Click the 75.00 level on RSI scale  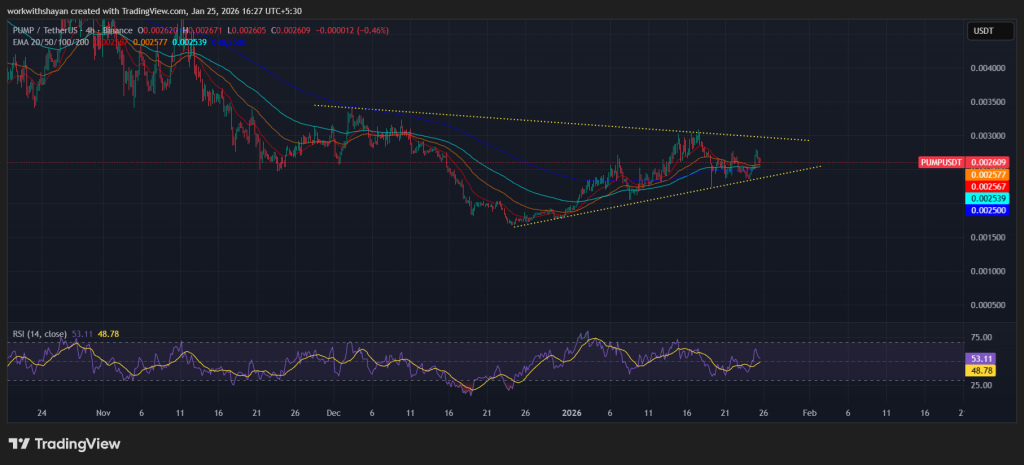pos(980,338)
